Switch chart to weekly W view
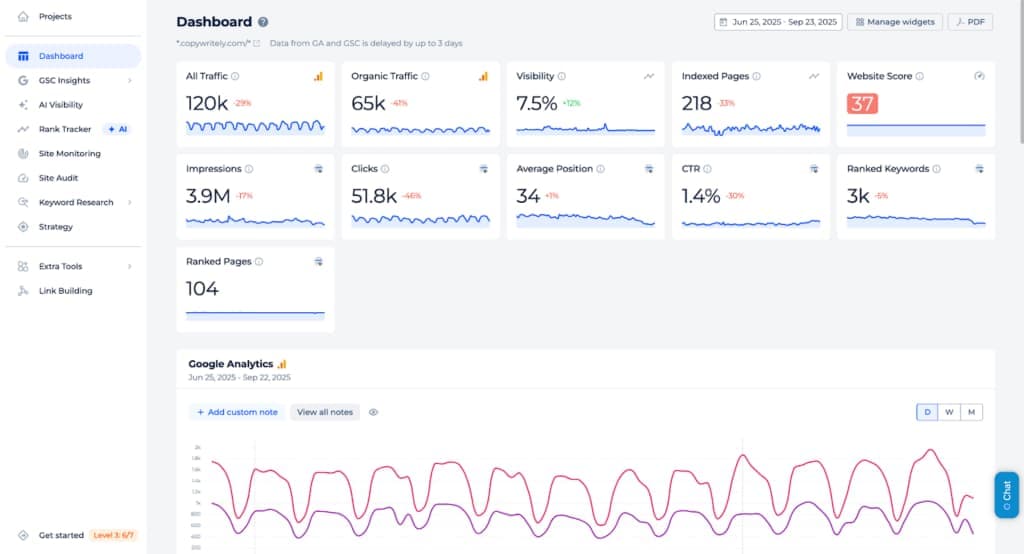 pos(950,412)
